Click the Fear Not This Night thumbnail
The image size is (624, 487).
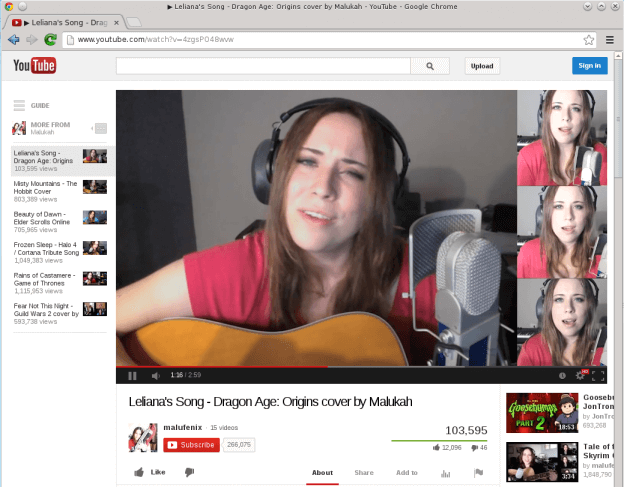pyautogui.click(x=95, y=309)
